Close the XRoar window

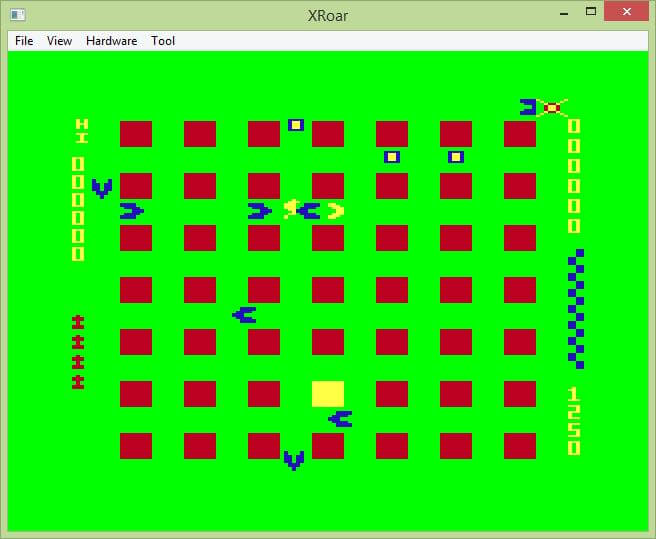[626, 12]
